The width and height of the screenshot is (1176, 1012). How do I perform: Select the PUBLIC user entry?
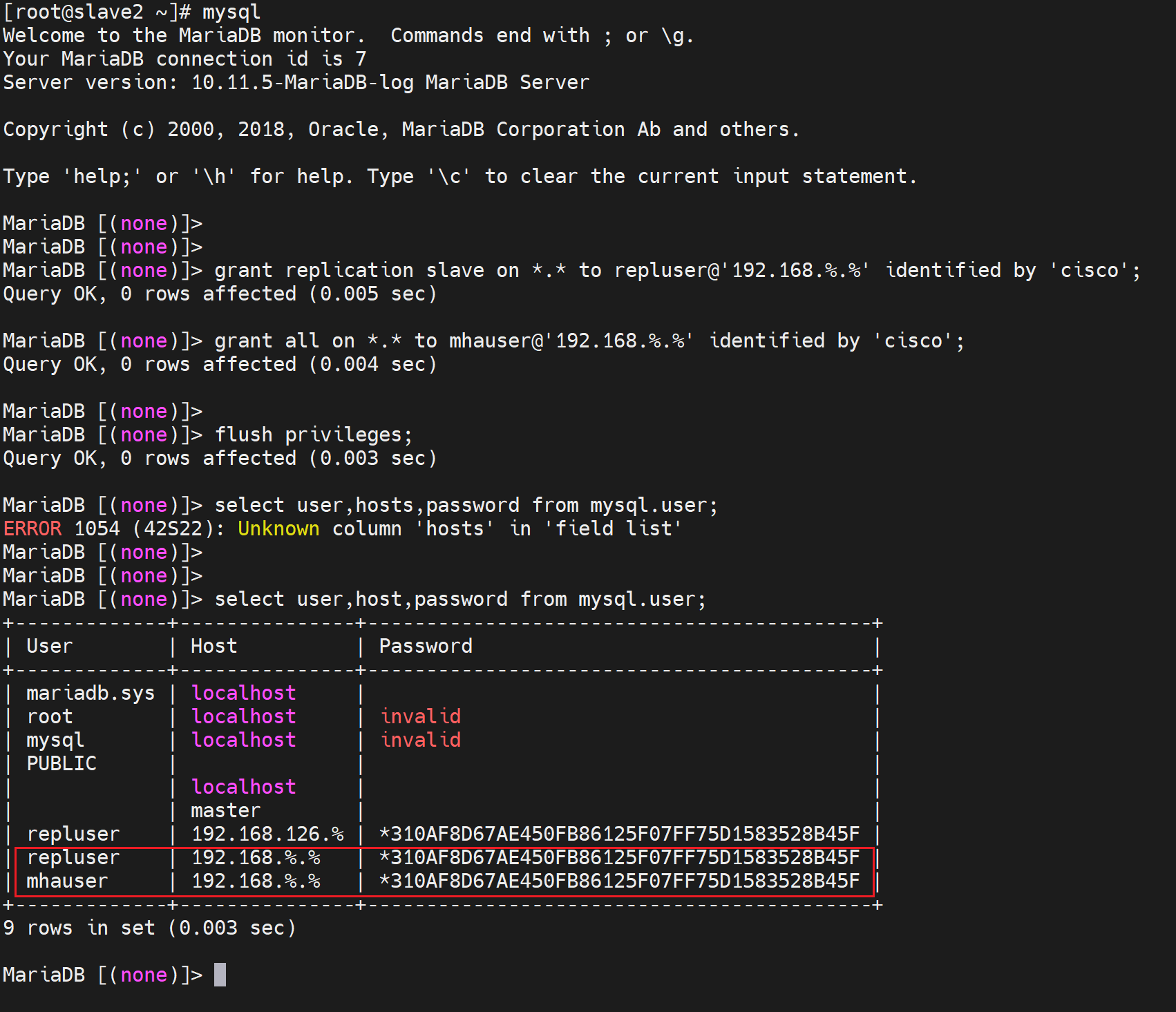tap(61, 763)
